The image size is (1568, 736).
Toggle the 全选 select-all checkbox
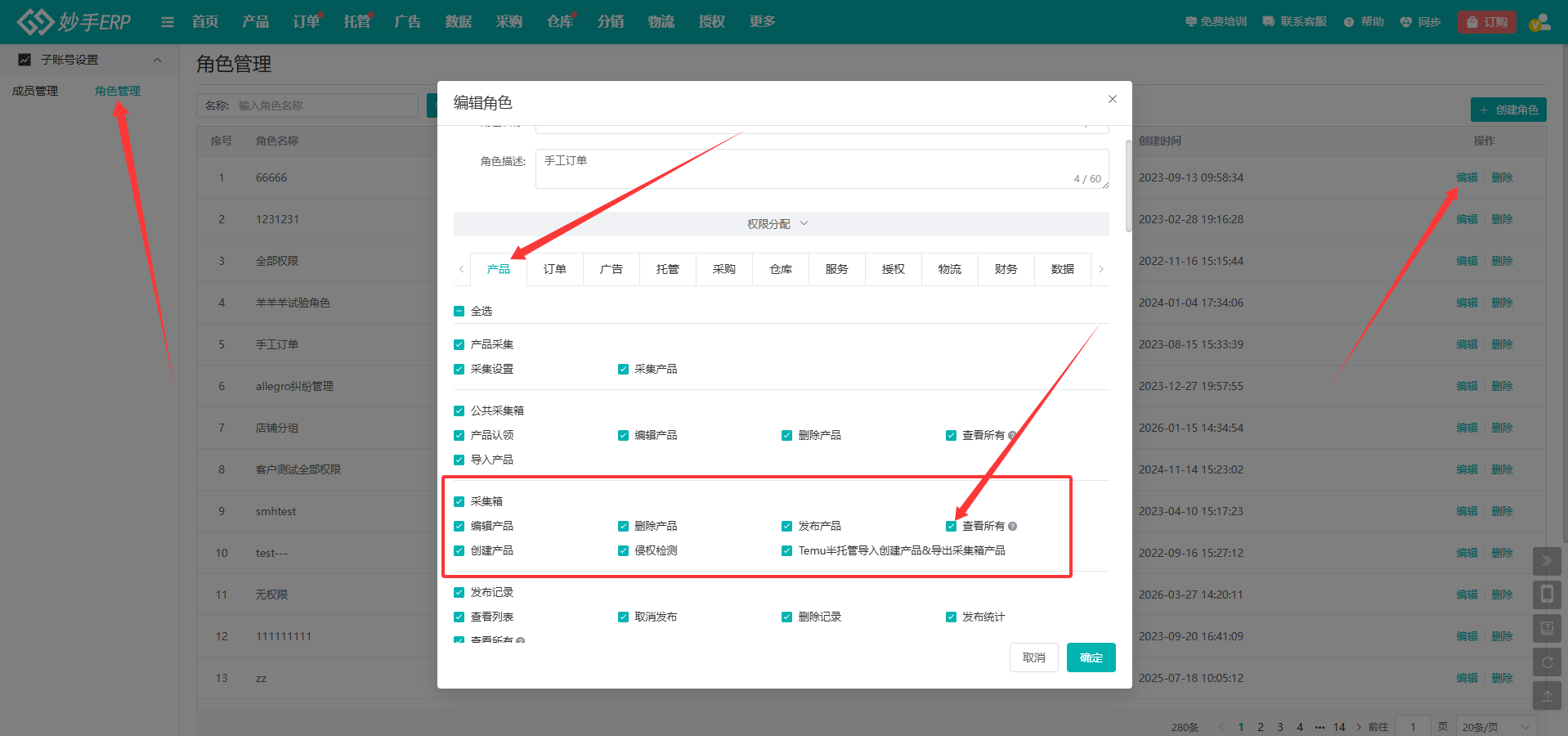(459, 311)
